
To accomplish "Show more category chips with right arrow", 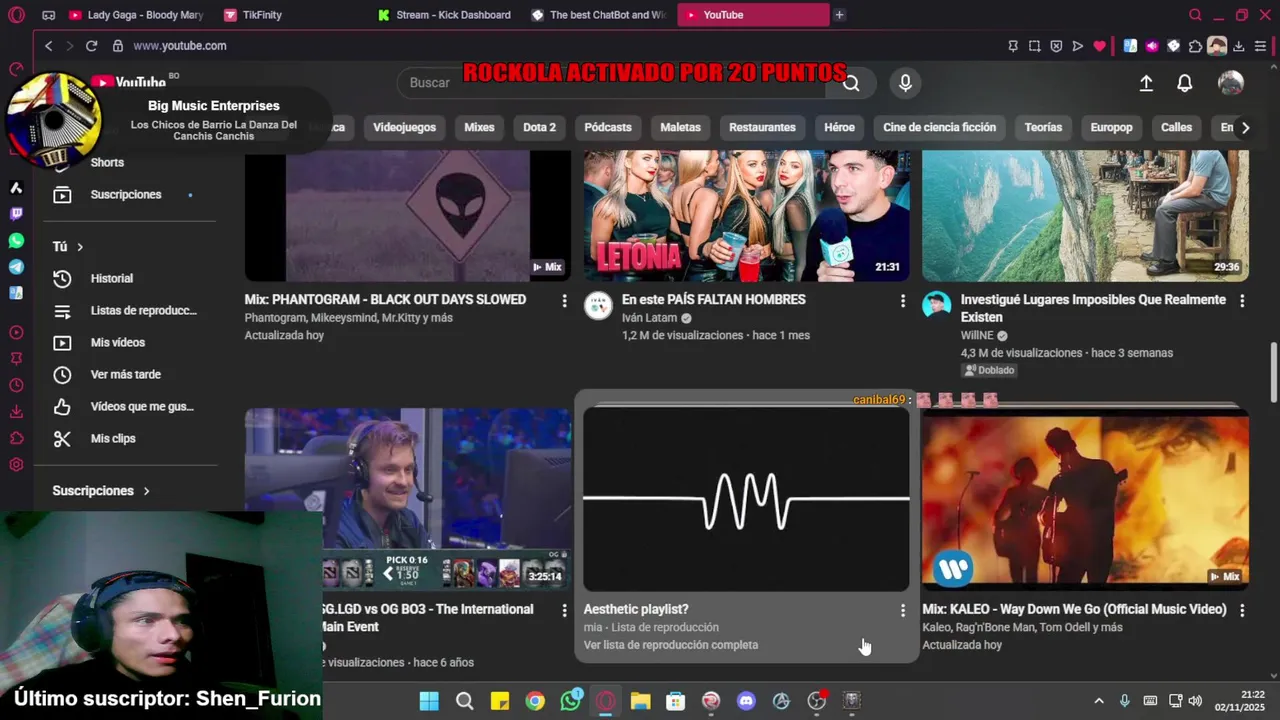I will click(1245, 128).
